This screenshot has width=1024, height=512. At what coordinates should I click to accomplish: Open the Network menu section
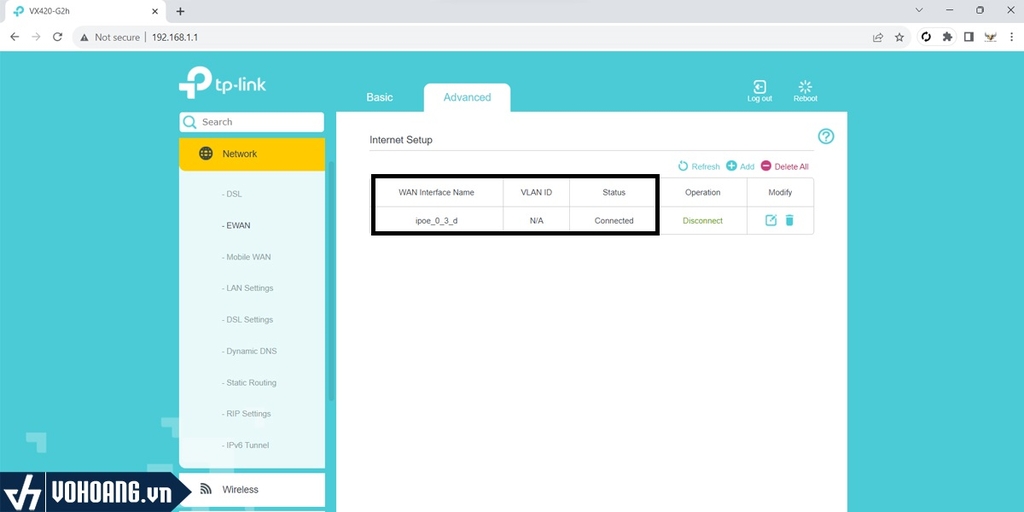[x=251, y=154]
